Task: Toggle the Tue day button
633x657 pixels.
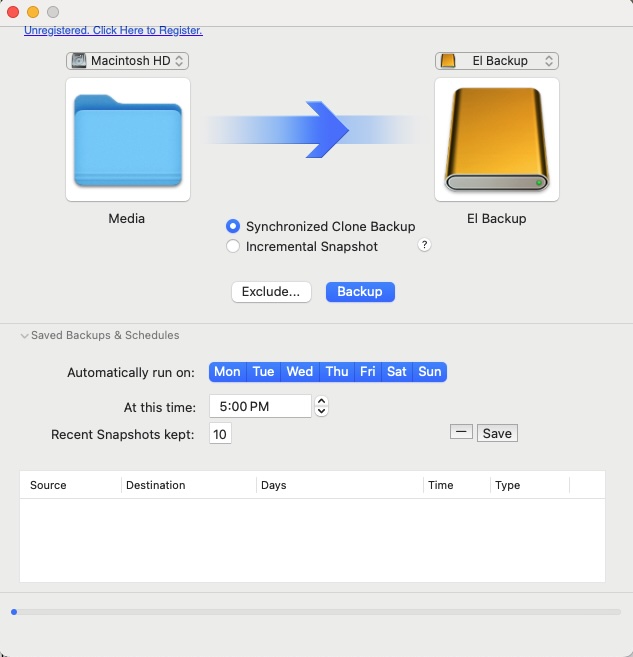Action: click(x=264, y=372)
